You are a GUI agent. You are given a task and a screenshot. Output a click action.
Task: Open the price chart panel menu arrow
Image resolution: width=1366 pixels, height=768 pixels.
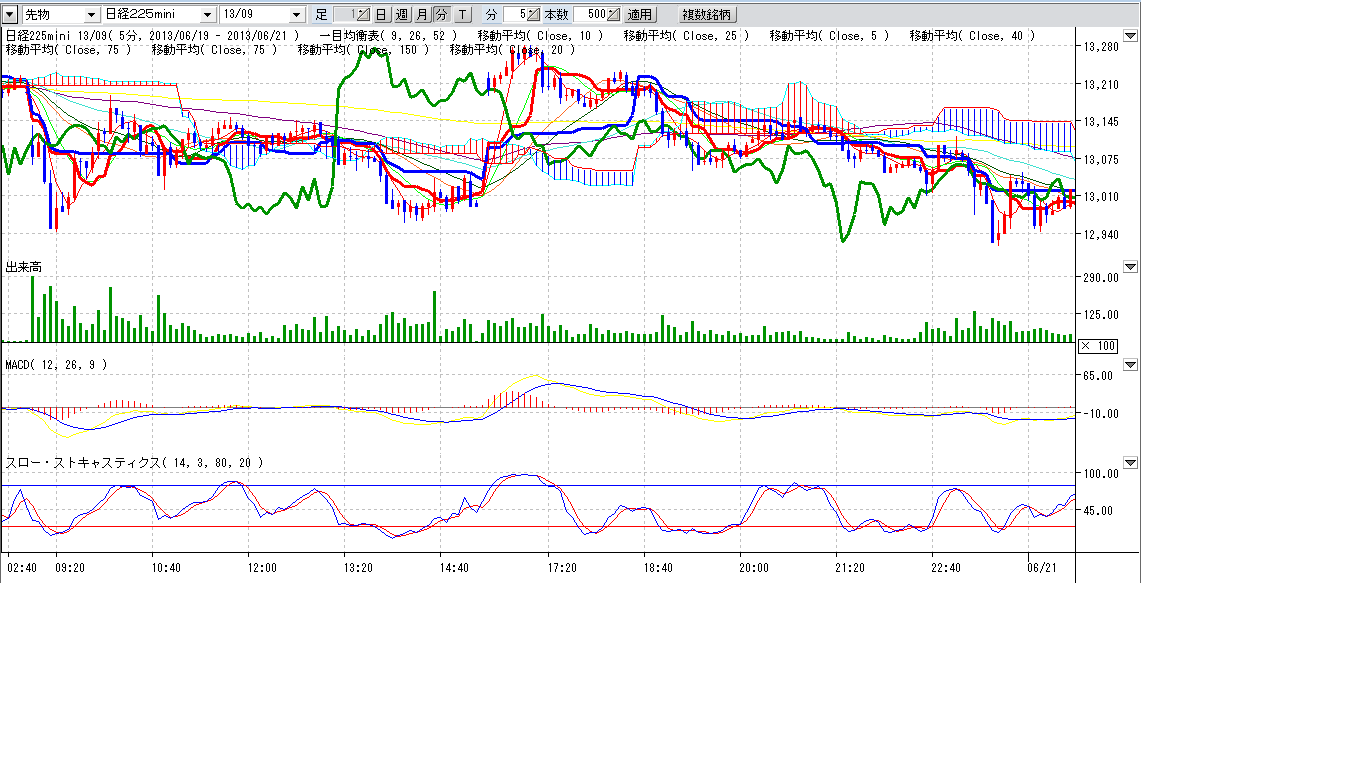(x=1130, y=36)
